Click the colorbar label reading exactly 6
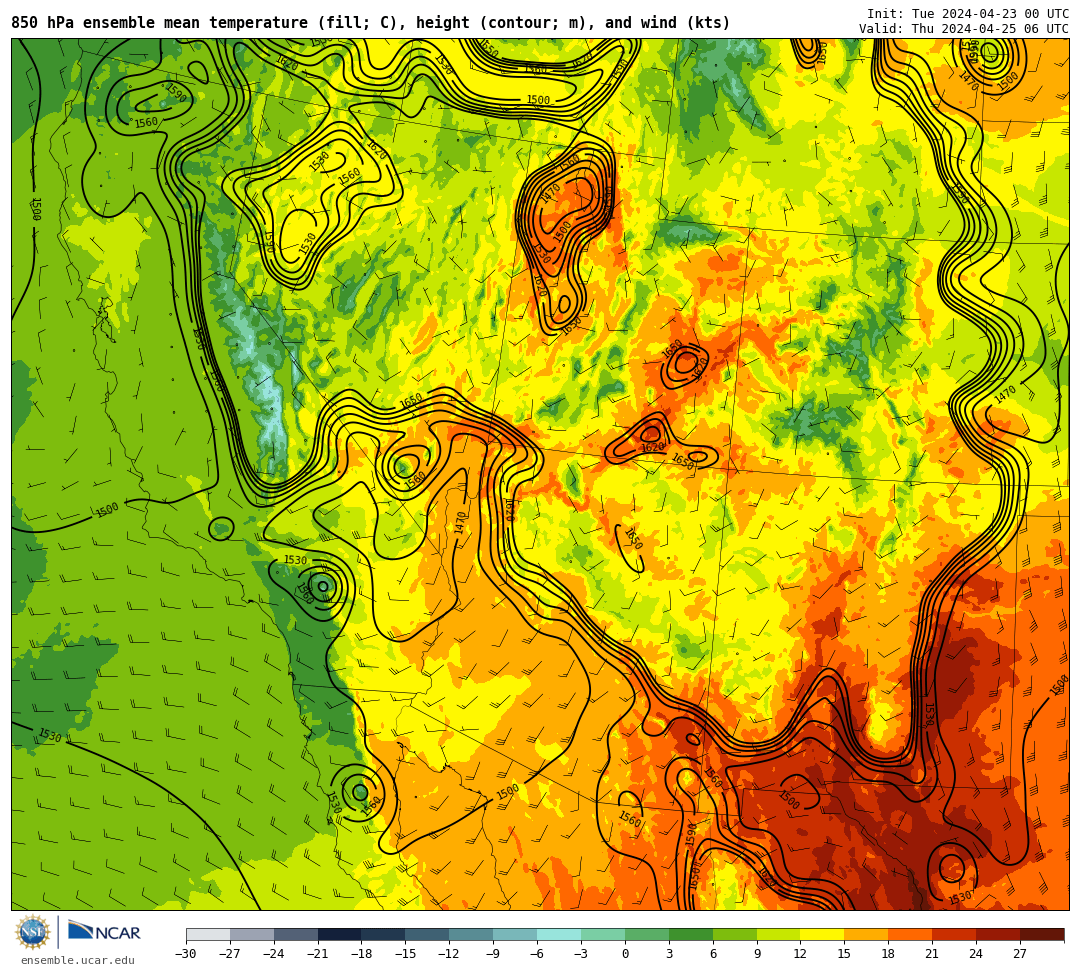This screenshot has width=1080, height=973. (713, 954)
